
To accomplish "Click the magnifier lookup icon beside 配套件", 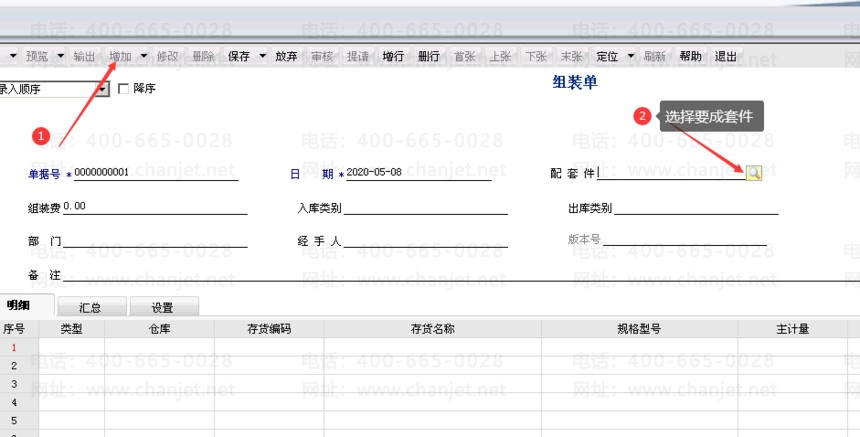I will (x=754, y=173).
